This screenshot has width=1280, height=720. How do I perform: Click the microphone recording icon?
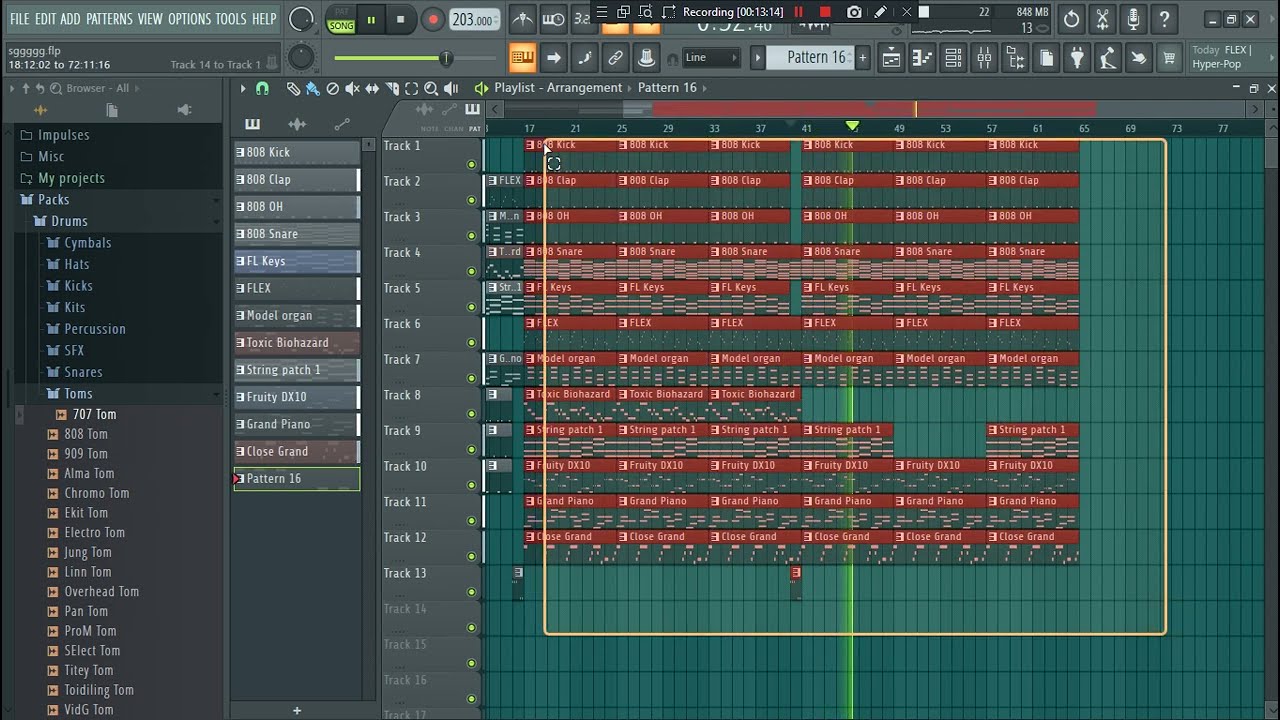1133,18
